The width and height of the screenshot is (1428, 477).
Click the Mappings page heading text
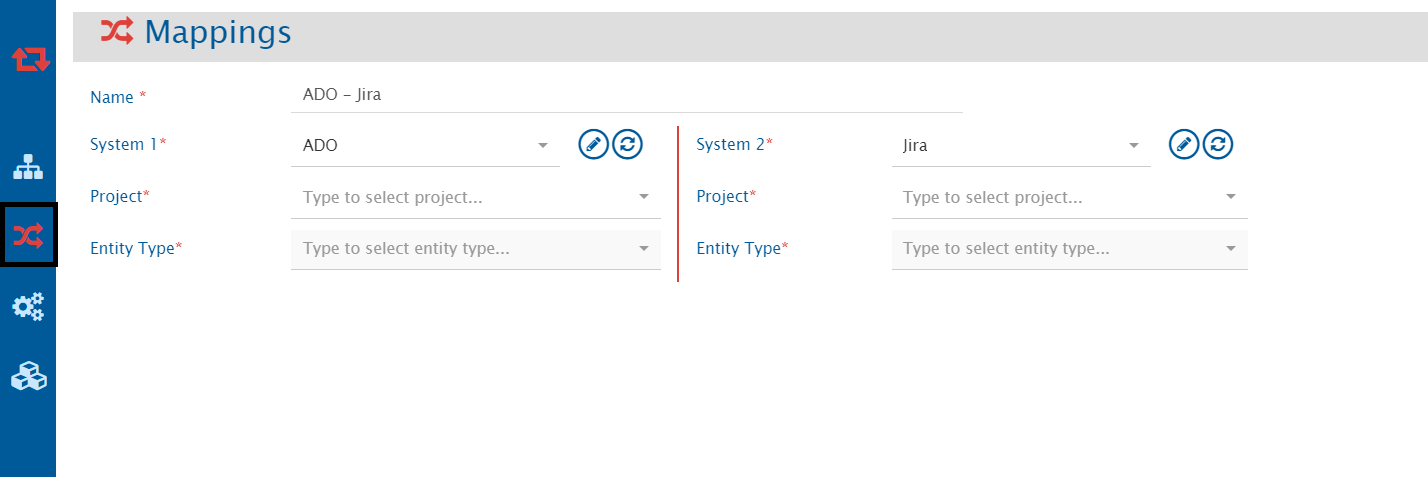[218, 32]
